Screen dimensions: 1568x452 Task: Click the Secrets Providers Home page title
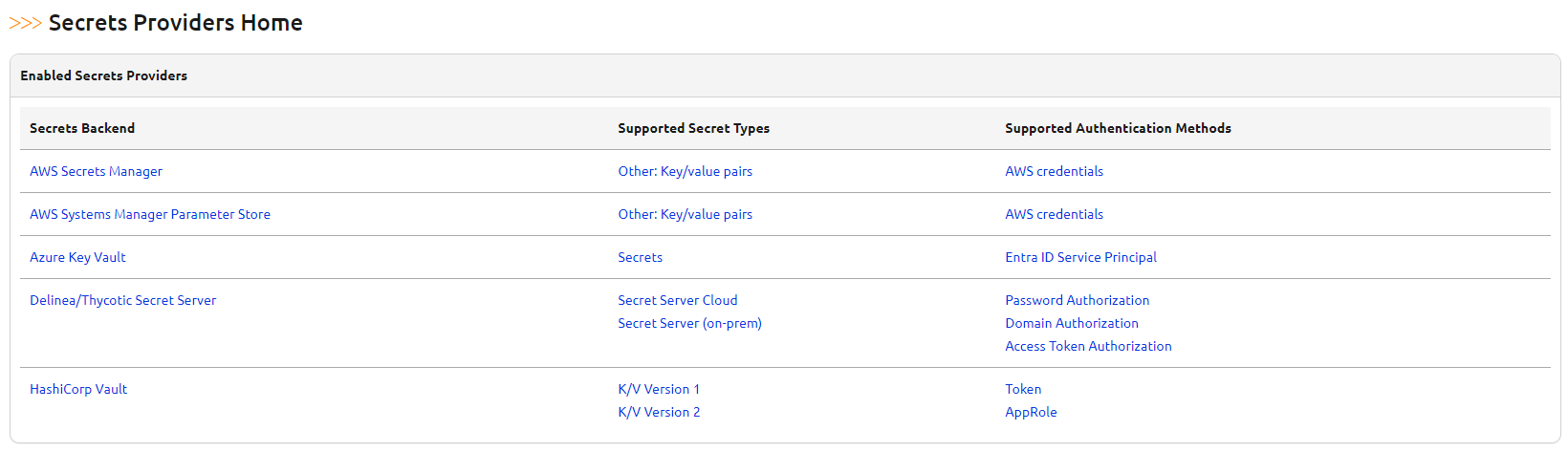click(x=175, y=23)
